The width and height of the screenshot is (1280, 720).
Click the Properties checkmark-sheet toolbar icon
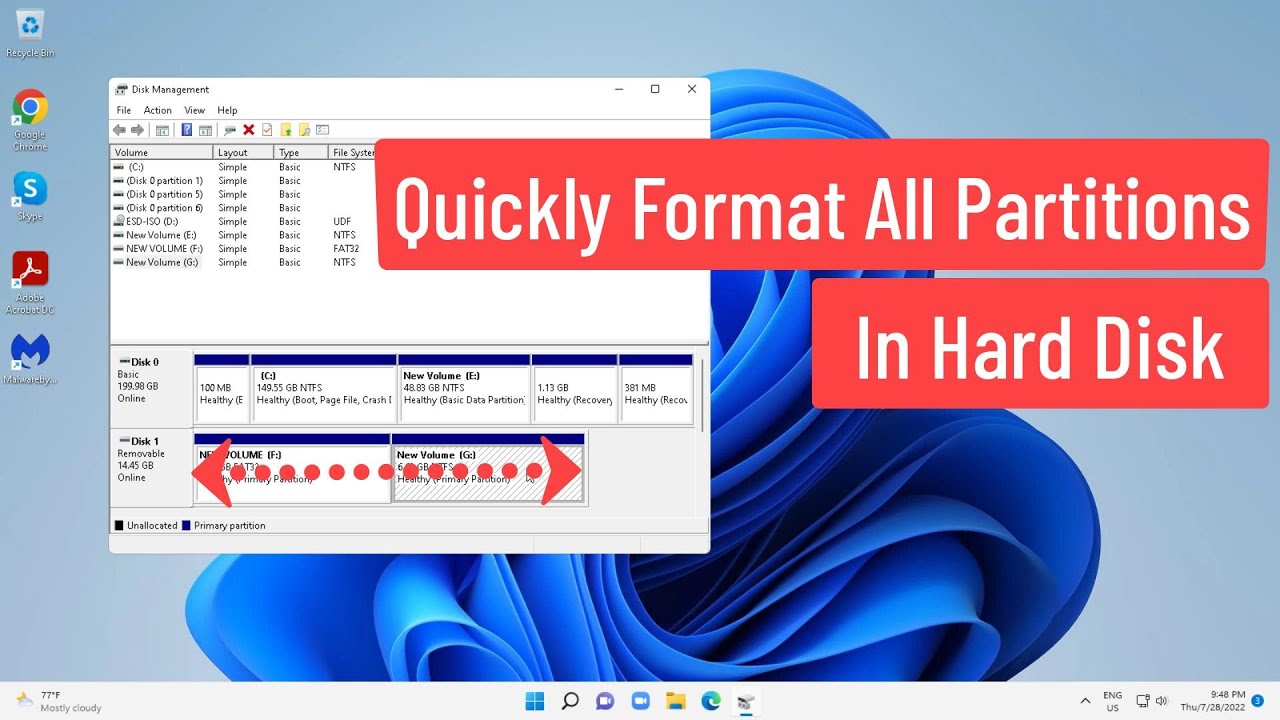tap(267, 130)
